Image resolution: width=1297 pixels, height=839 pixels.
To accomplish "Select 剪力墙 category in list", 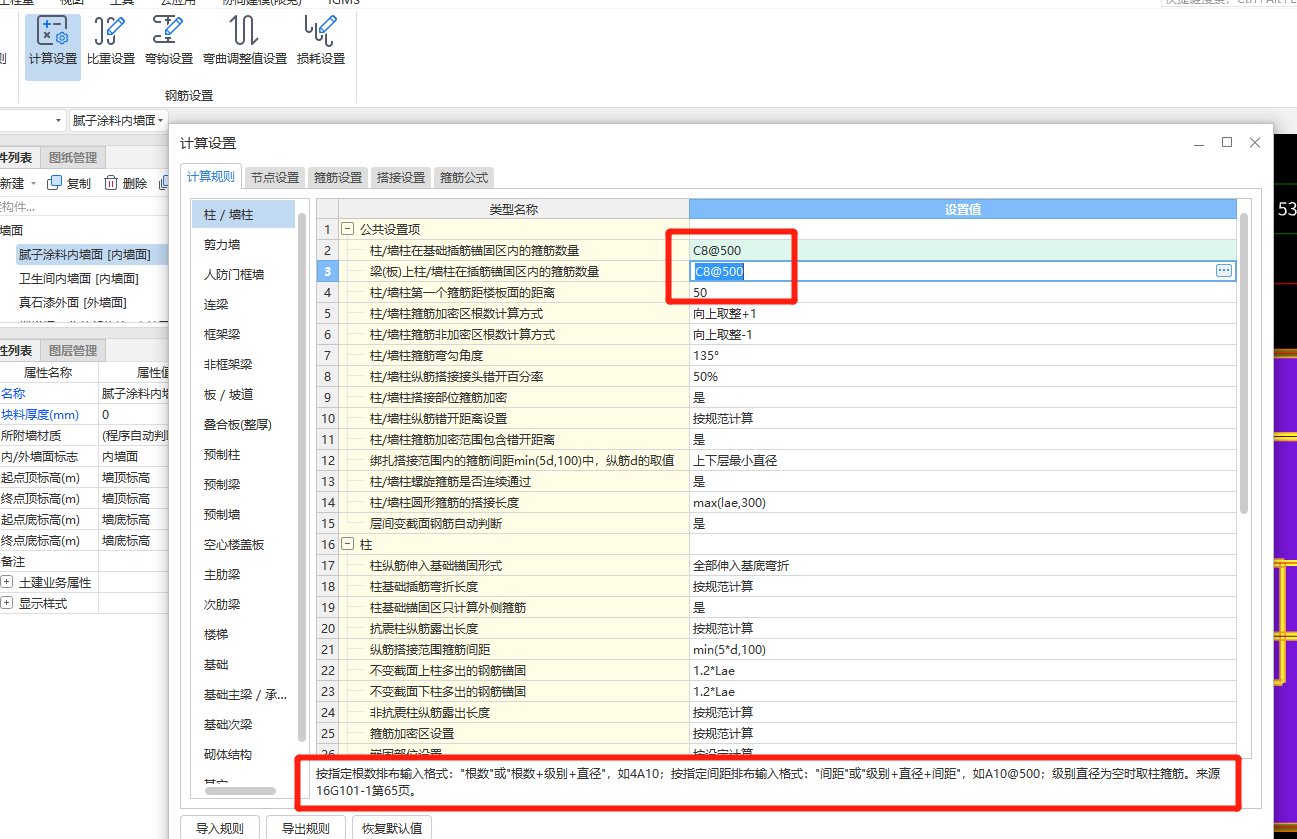I will click(x=243, y=244).
